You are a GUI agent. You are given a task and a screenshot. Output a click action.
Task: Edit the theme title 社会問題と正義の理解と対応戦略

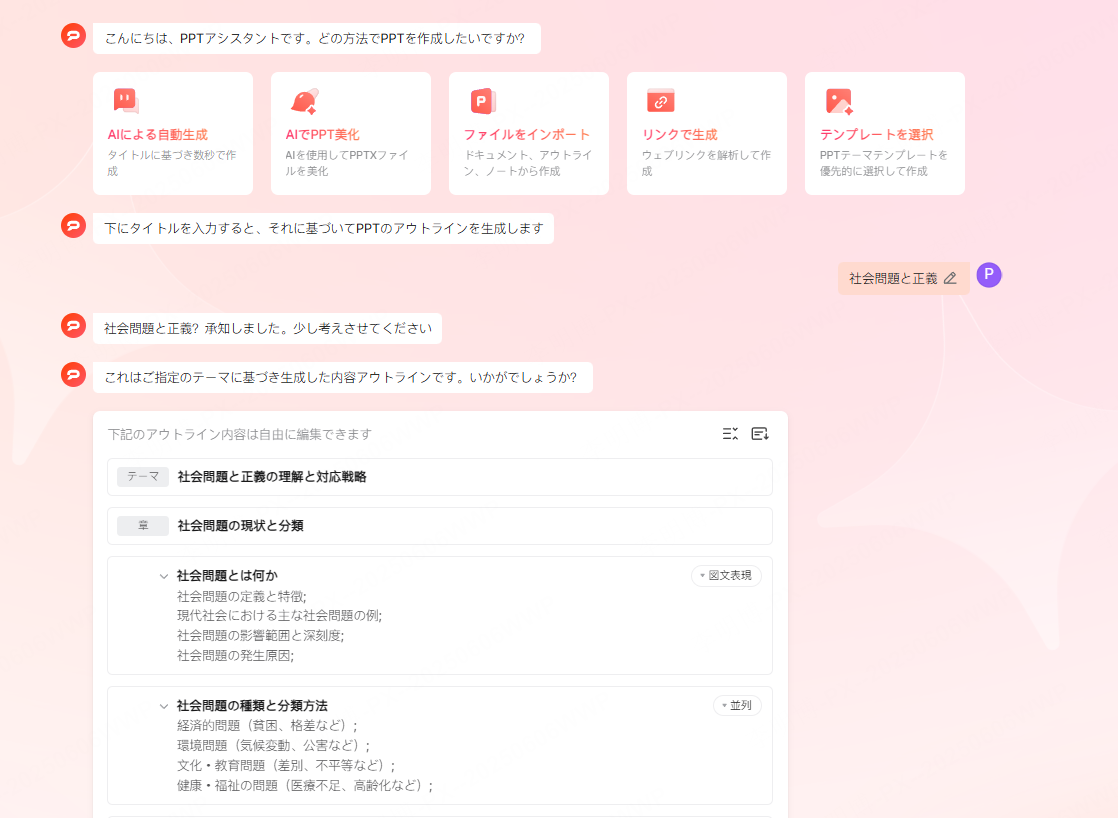tap(272, 477)
